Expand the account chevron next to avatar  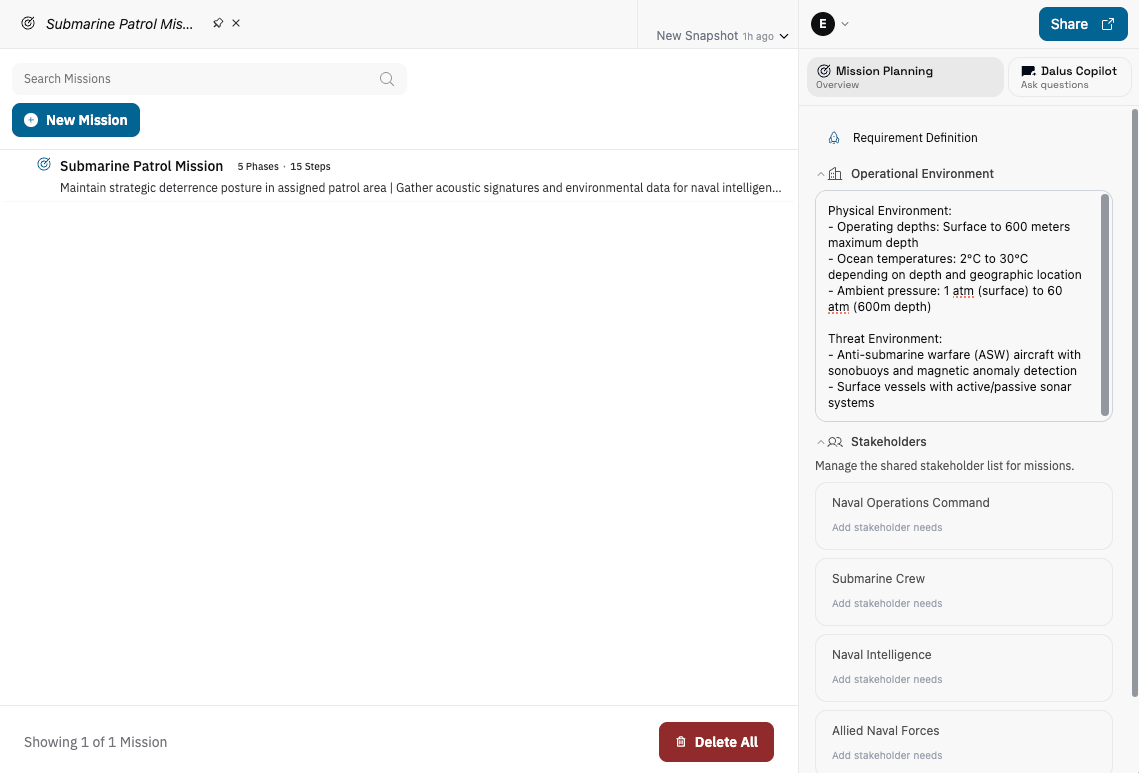pos(845,24)
